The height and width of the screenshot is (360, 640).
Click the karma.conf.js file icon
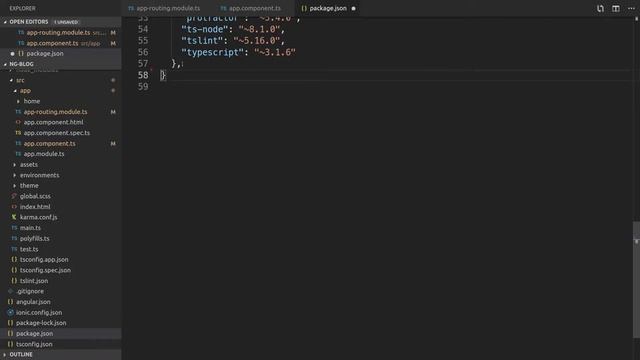pyautogui.click(x=14, y=217)
